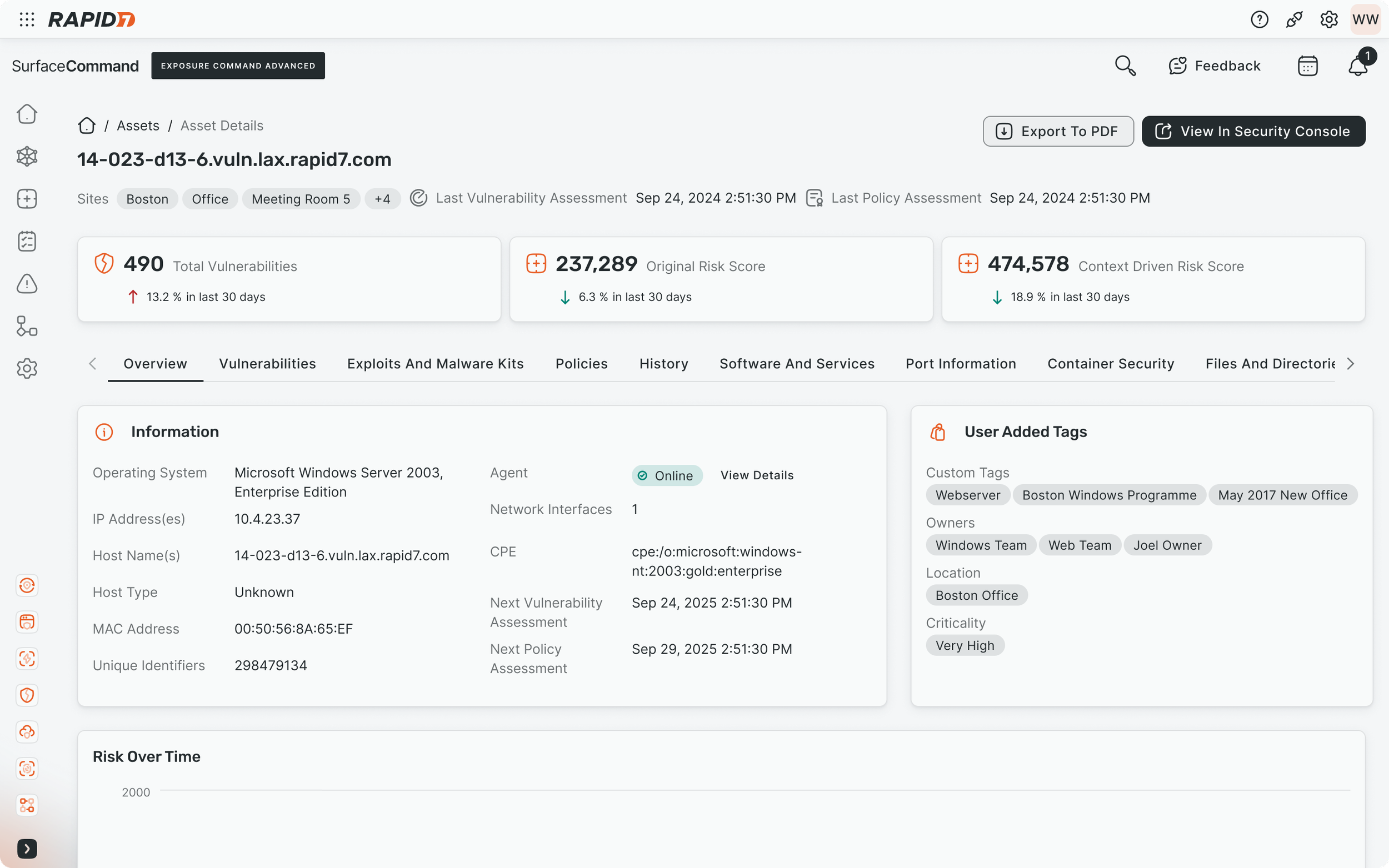Open the app grid launcher icon

(27, 19)
